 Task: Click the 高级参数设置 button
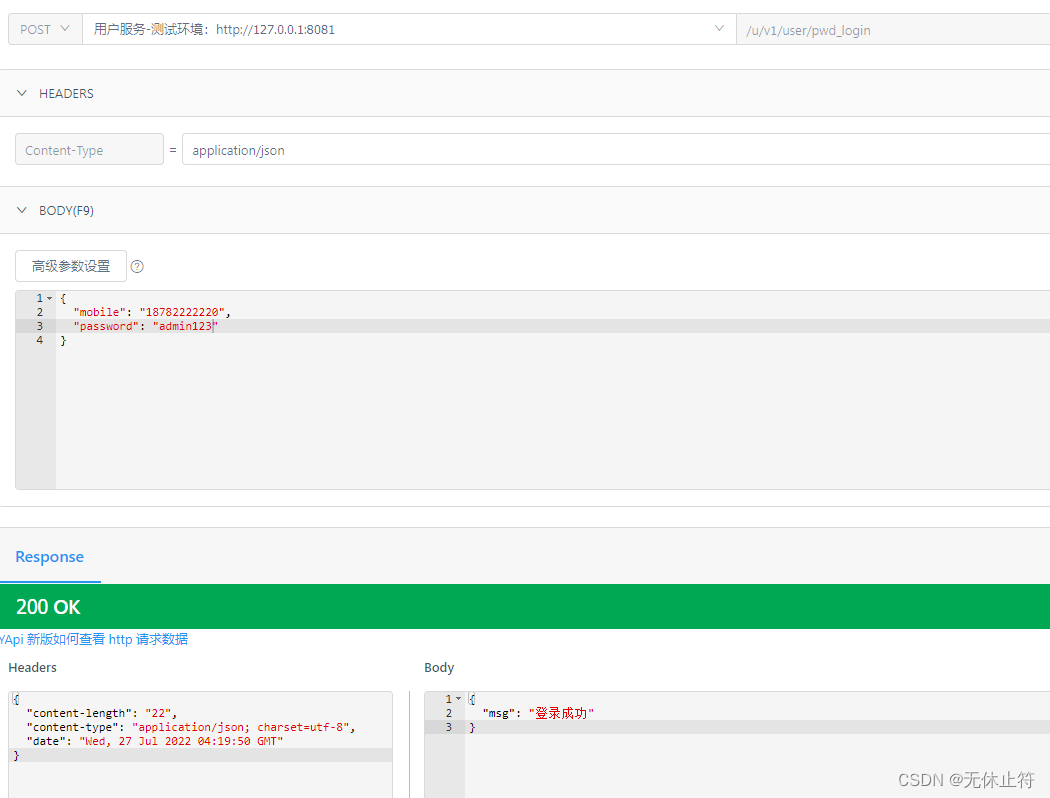pyautogui.click(x=71, y=266)
